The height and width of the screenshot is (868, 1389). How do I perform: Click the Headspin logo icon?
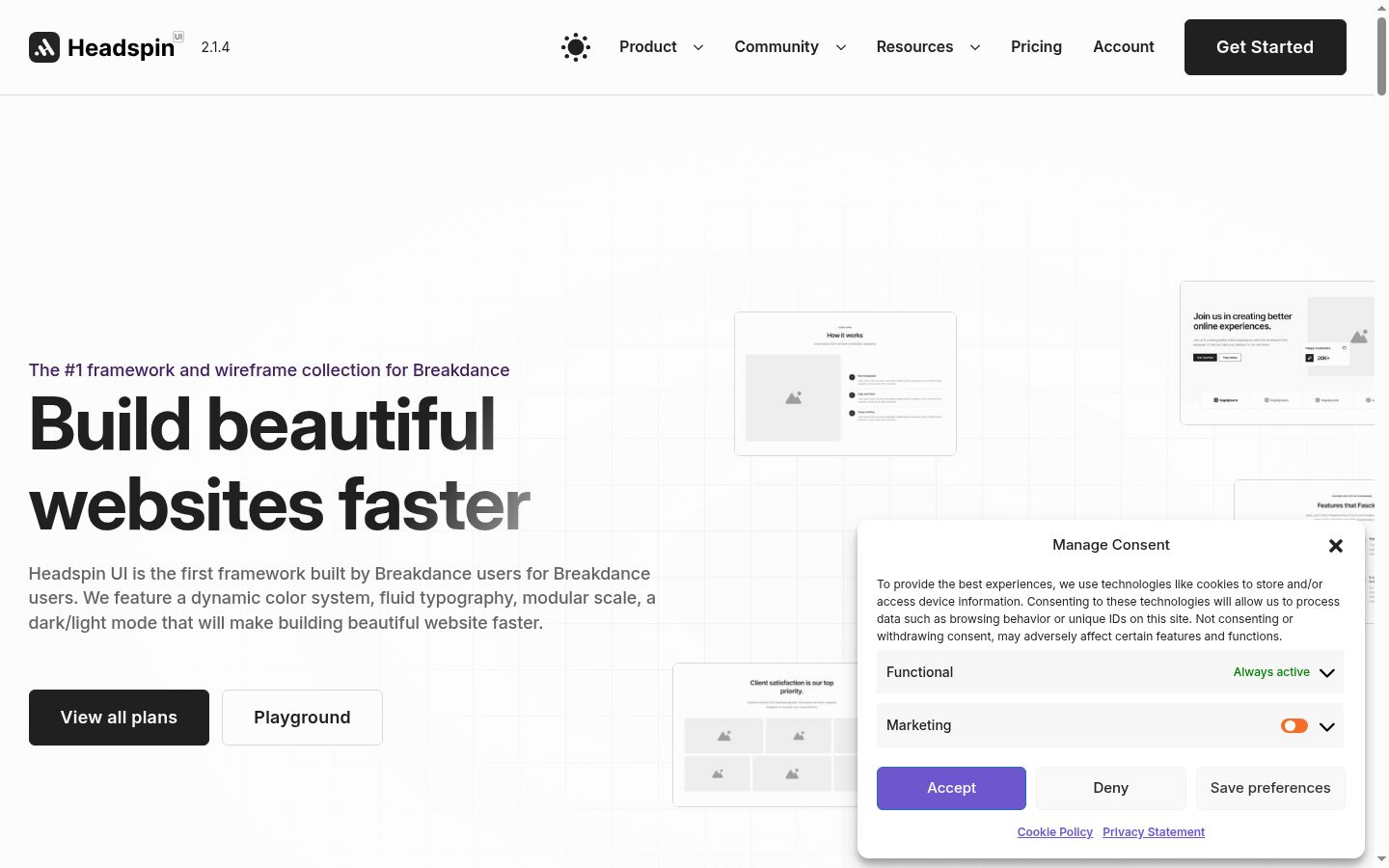tap(44, 47)
